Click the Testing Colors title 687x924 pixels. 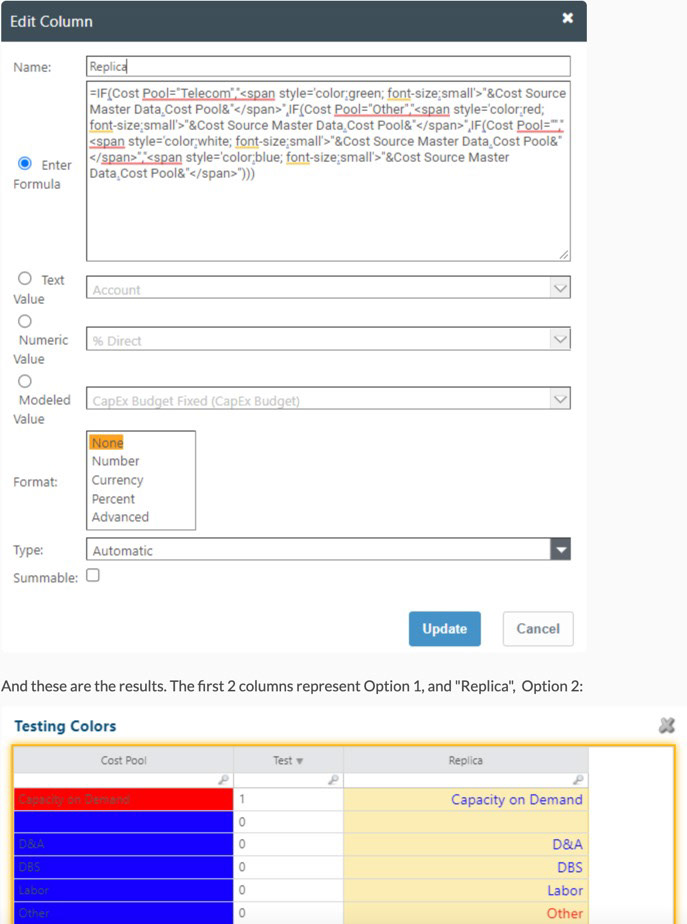[65, 726]
